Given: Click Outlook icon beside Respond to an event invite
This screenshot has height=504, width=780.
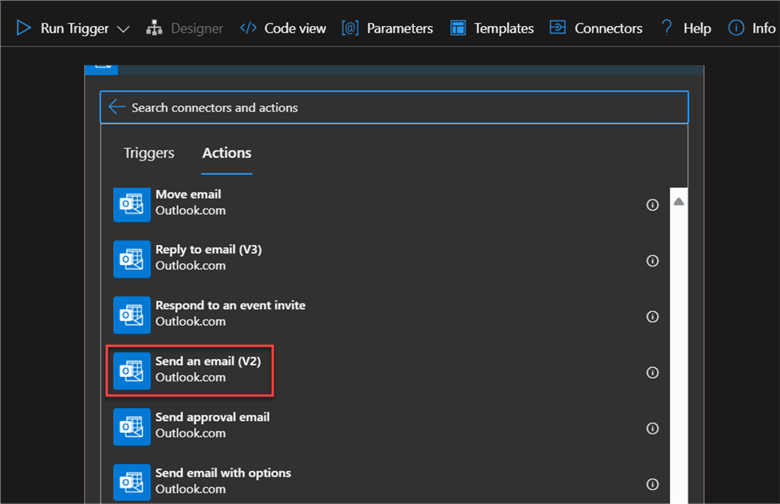Looking at the screenshot, I should (x=131, y=314).
